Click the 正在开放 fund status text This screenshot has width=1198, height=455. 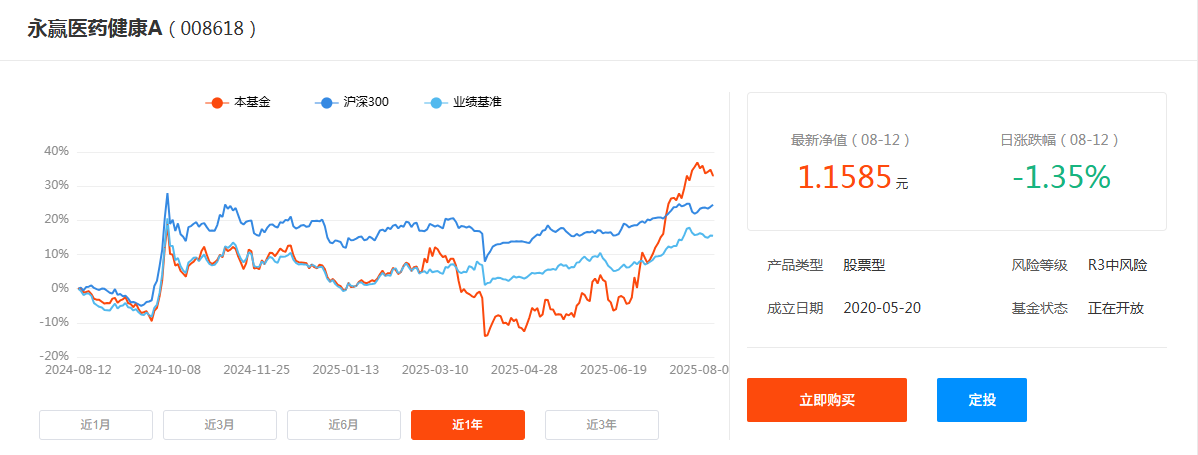[x=1115, y=308]
